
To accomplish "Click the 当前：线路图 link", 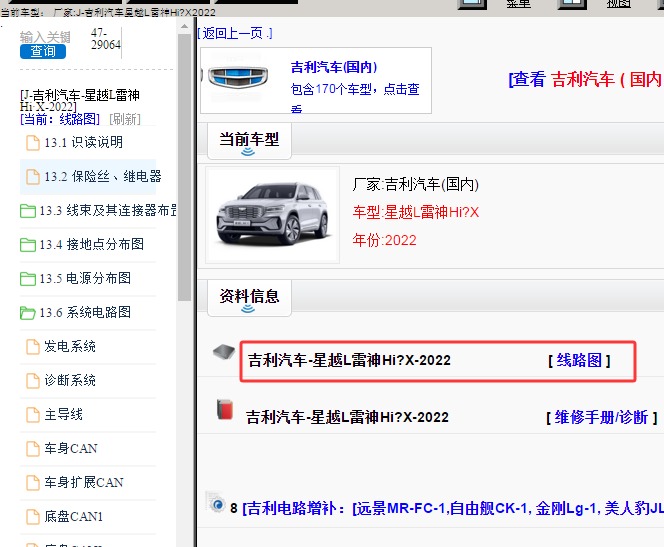I will tap(60, 119).
